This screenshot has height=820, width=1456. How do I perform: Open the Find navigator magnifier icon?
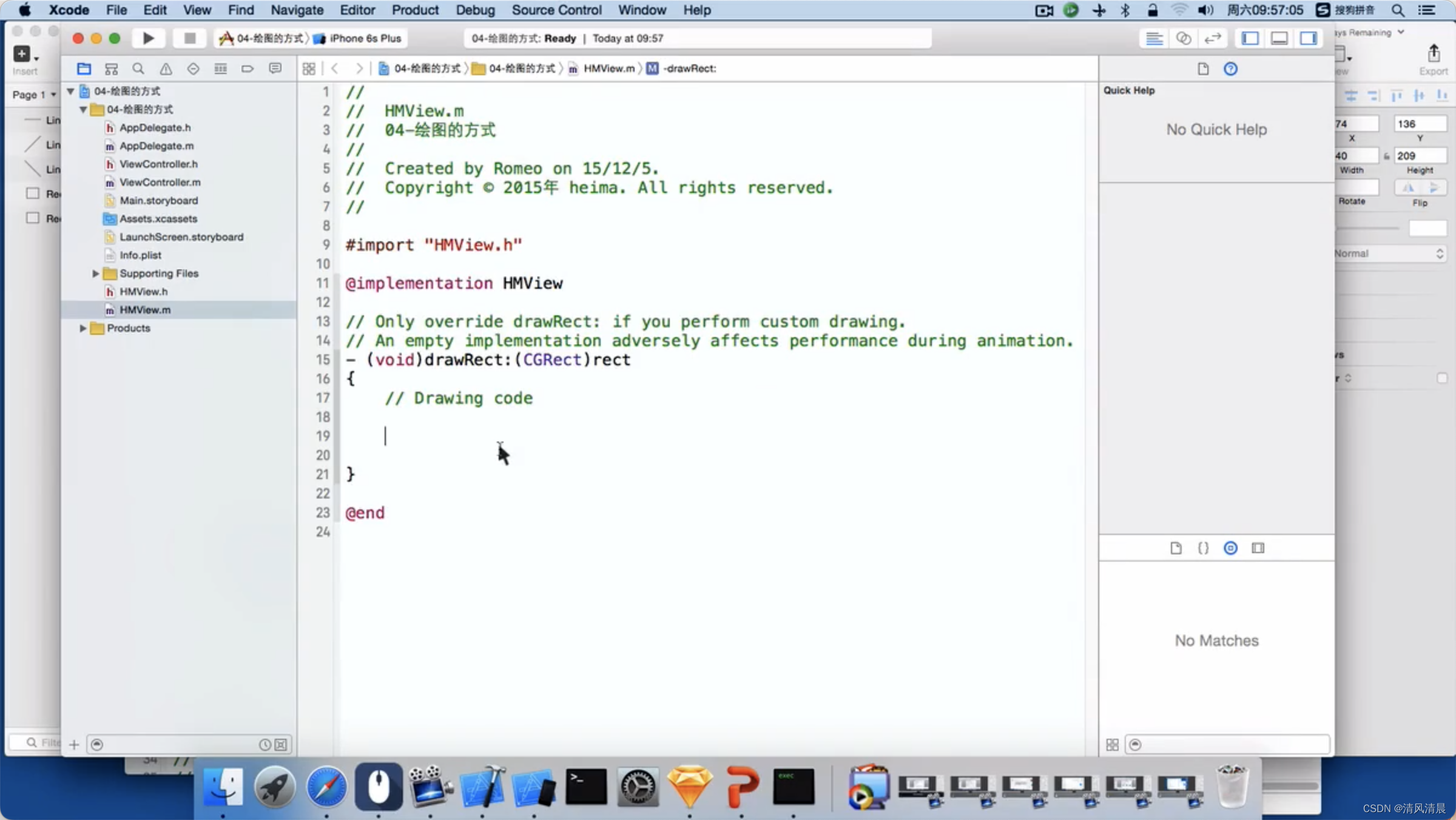(x=138, y=69)
